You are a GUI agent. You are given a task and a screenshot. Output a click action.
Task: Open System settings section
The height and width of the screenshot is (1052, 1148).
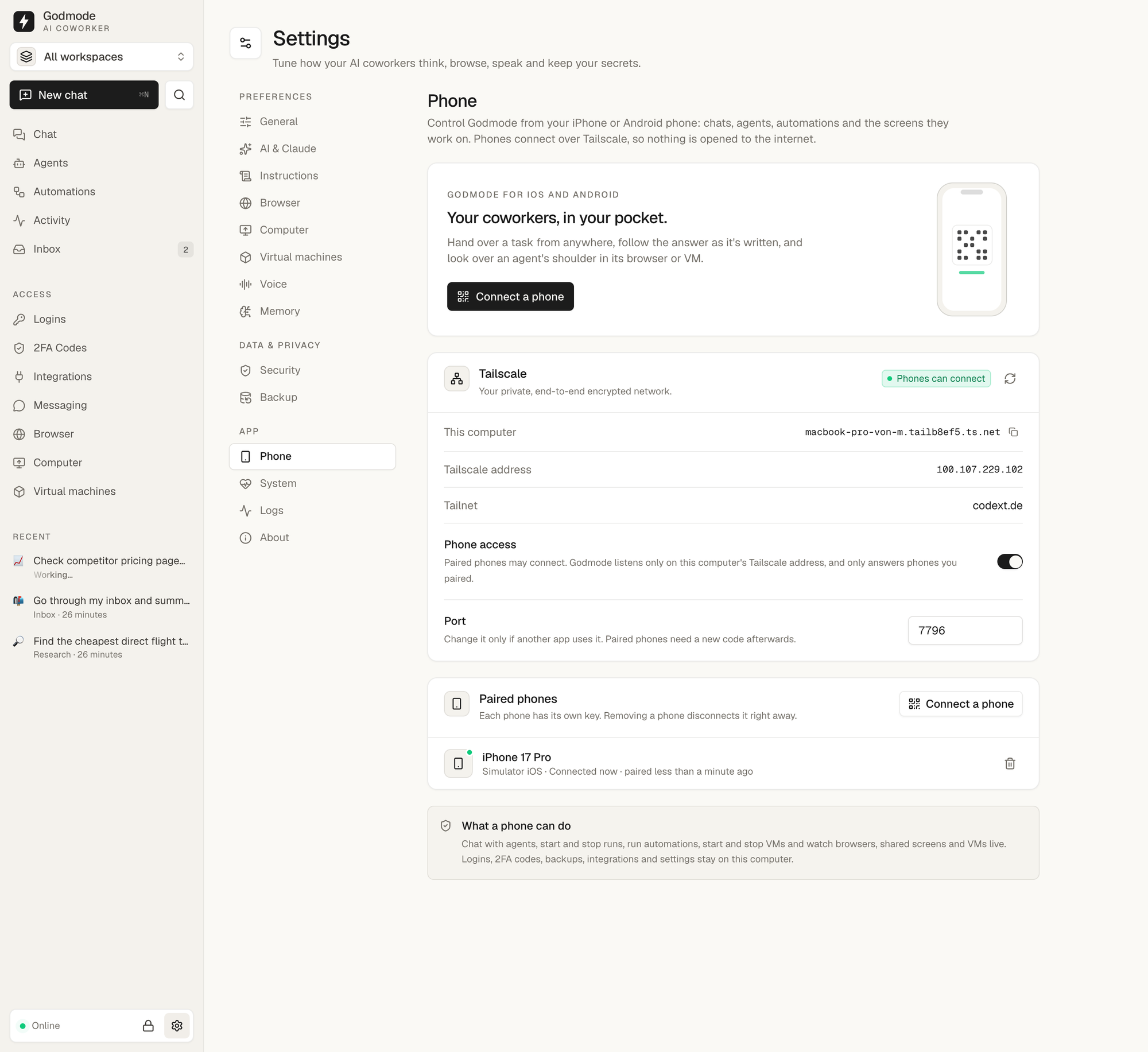[312, 483]
